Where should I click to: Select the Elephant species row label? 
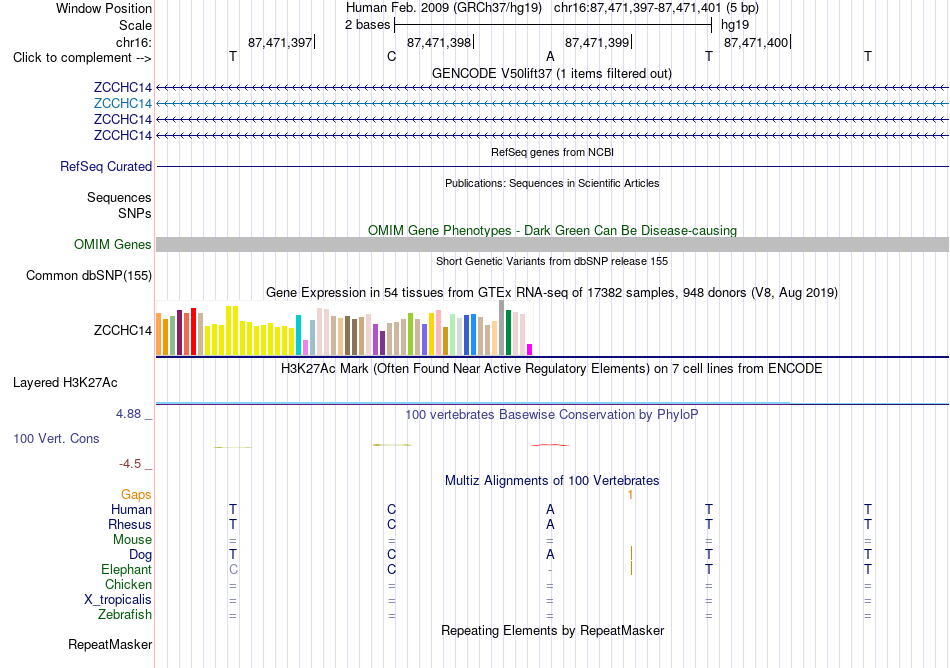pos(126,569)
